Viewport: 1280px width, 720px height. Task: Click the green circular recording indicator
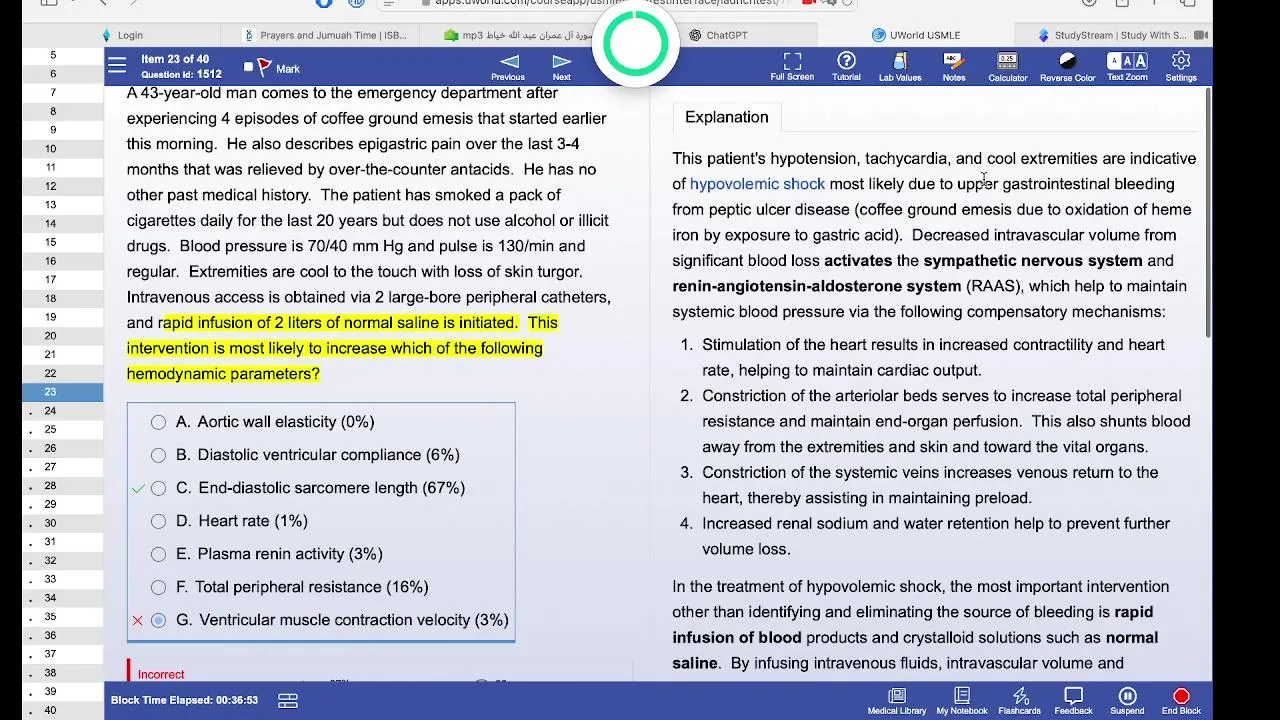[x=636, y=43]
